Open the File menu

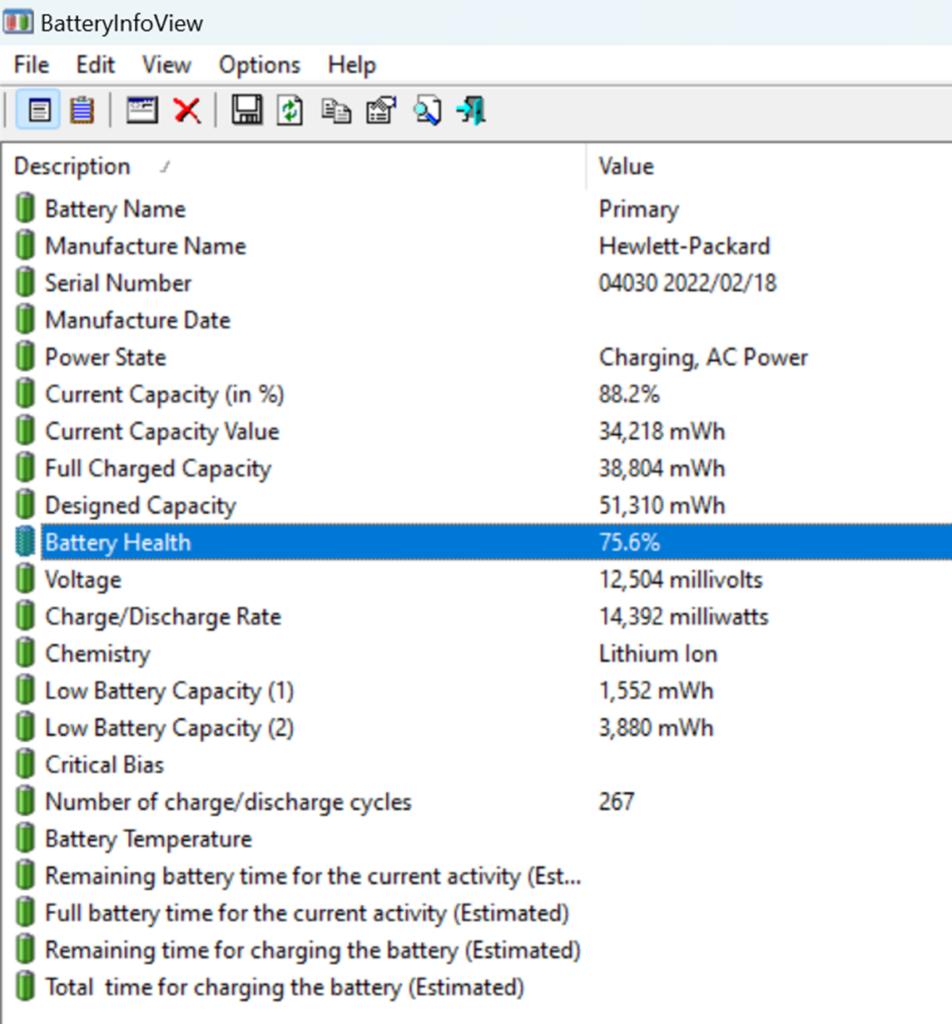point(31,65)
